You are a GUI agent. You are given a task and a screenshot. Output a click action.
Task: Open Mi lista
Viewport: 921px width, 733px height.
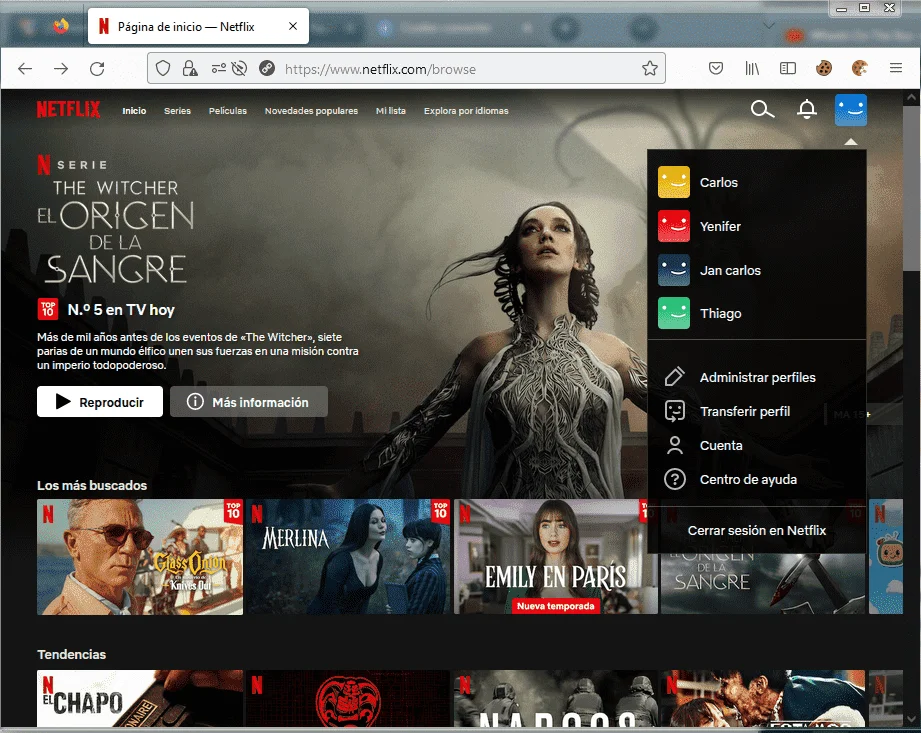[391, 110]
